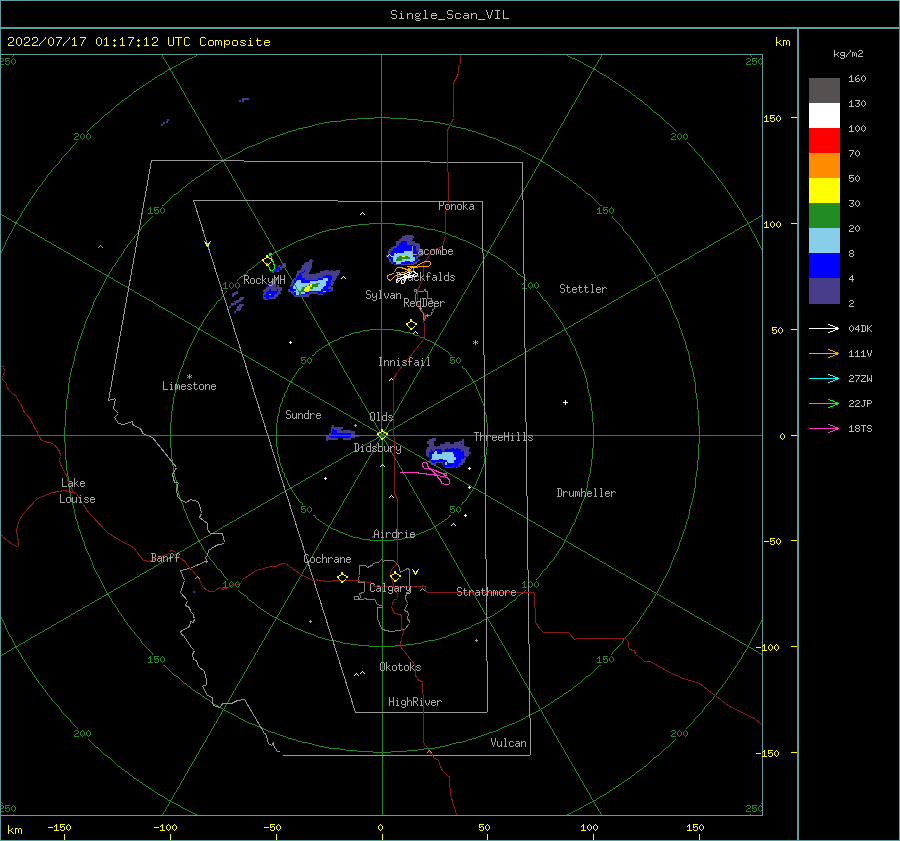The image size is (900, 841).
Task: Select the purple 2-4 color swatch
Action: click(824, 290)
